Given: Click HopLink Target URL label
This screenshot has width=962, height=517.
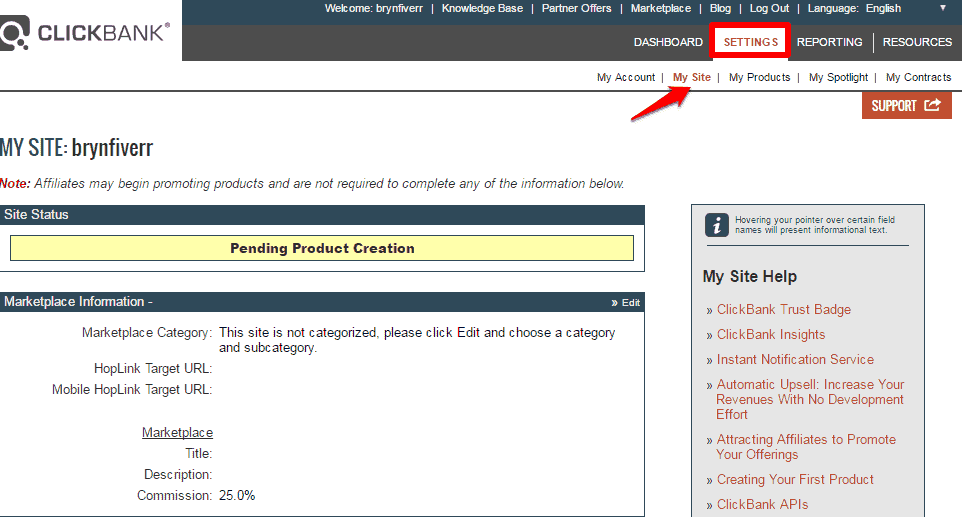Looking at the screenshot, I should (x=153, y=369).
